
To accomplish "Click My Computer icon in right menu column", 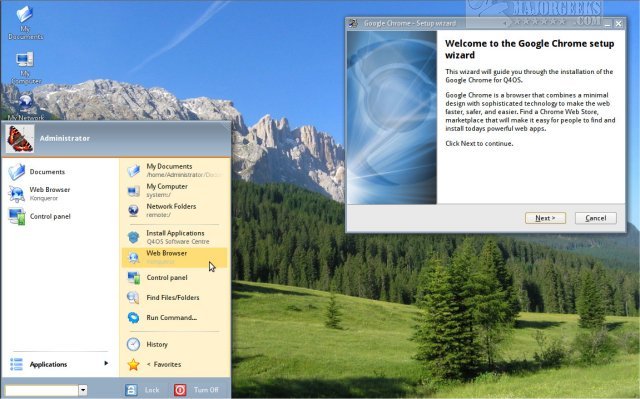I will 133,191.
